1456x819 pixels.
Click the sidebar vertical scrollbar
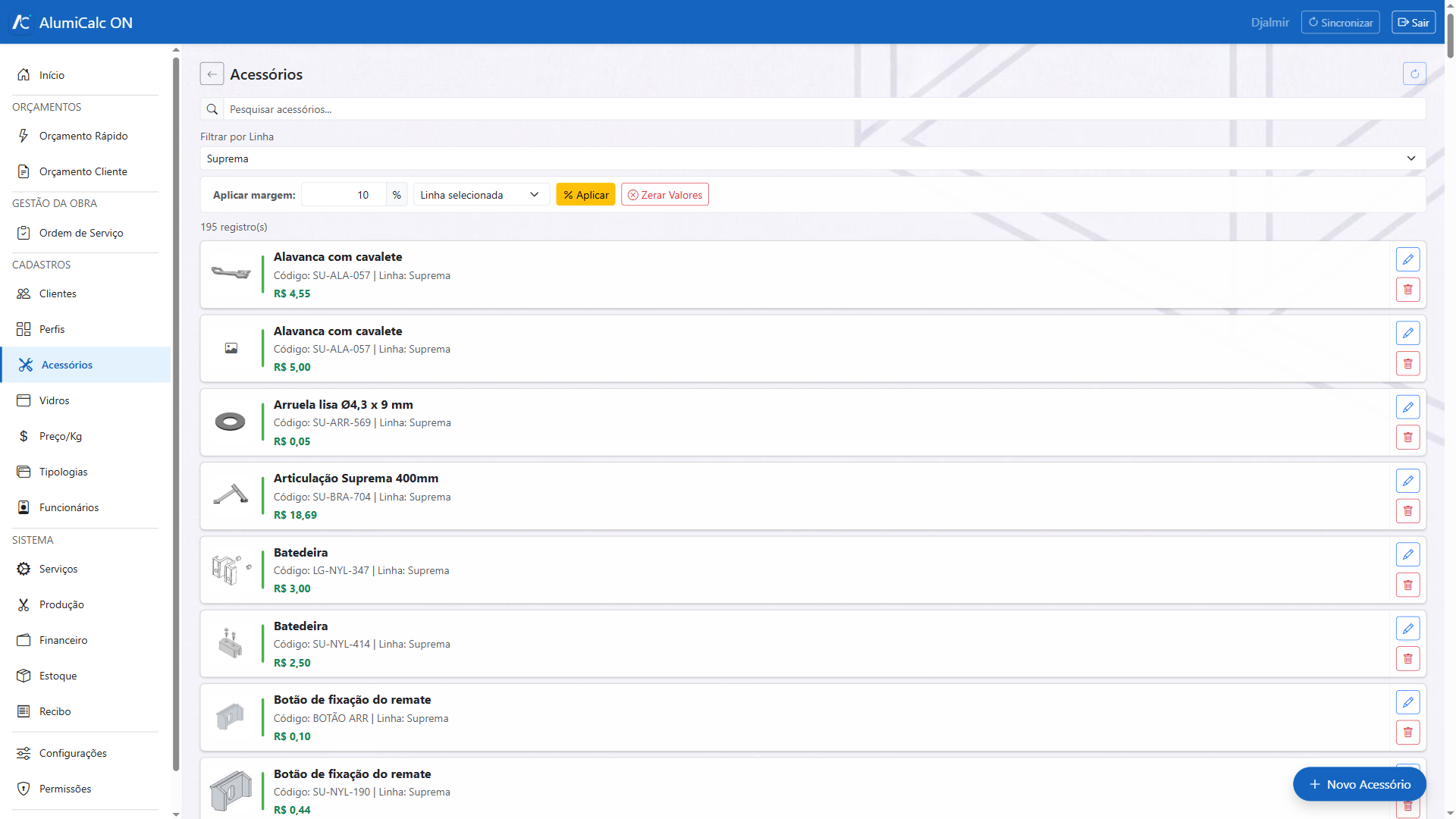(x=176, y=413)
